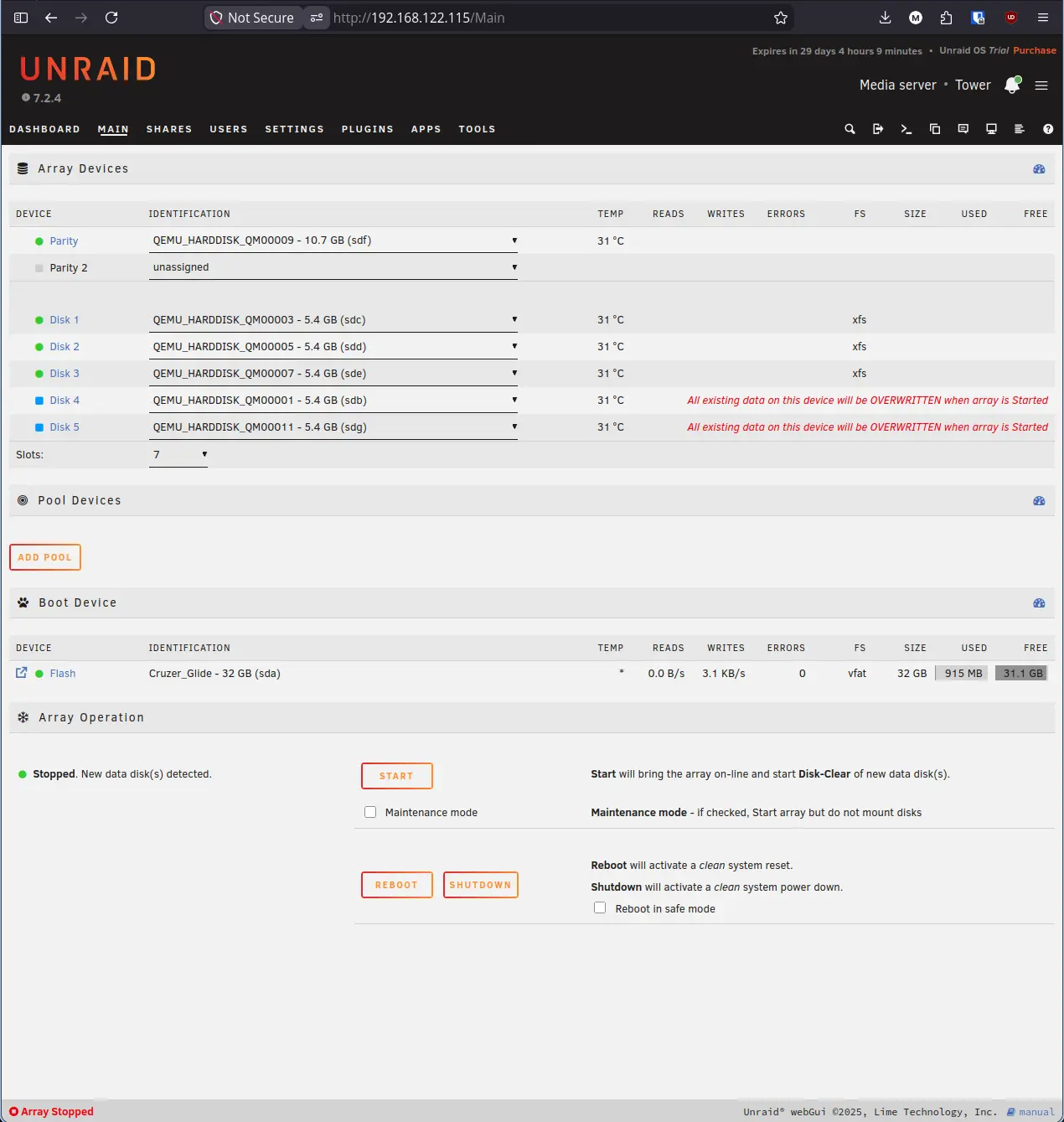The width and height of the screenshot is (1064, 1122).
Task: Click the Flash external link icon
Action: click(x=22, y=673)
